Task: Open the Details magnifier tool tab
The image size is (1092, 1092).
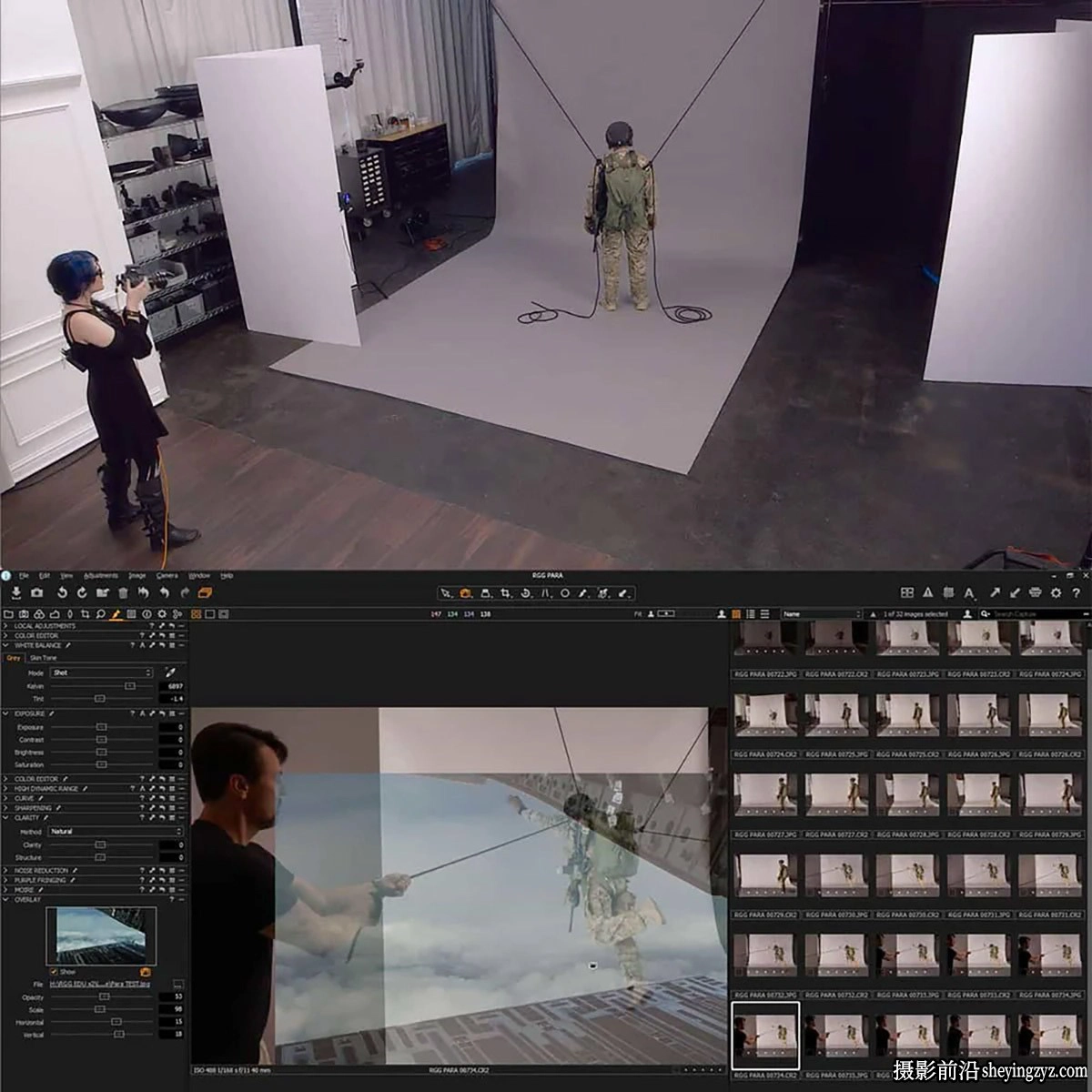Action: tap(100, 614)
